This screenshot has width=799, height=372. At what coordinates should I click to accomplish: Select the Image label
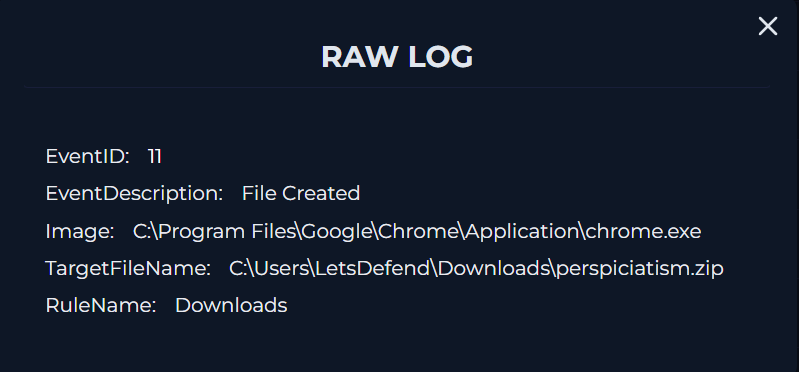click(x=80, y=232)
